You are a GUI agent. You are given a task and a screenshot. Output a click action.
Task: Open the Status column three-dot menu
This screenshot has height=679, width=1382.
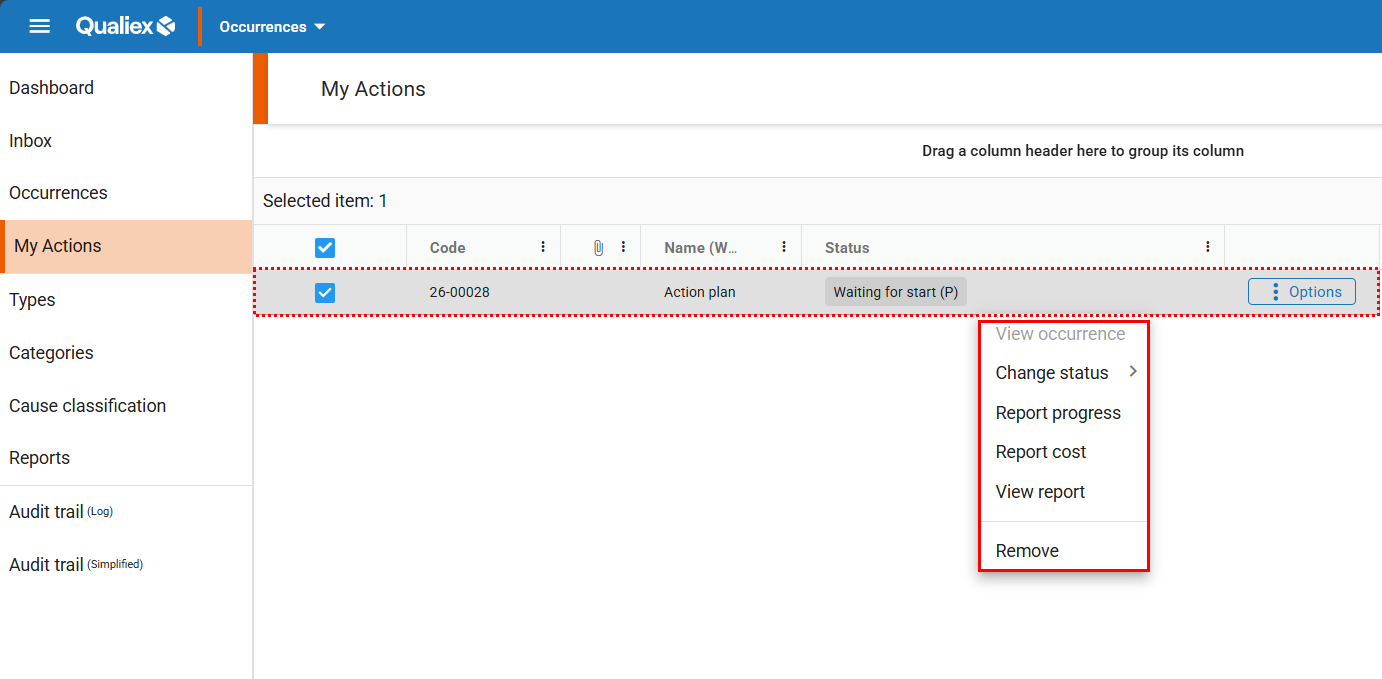coord(1208,247)
